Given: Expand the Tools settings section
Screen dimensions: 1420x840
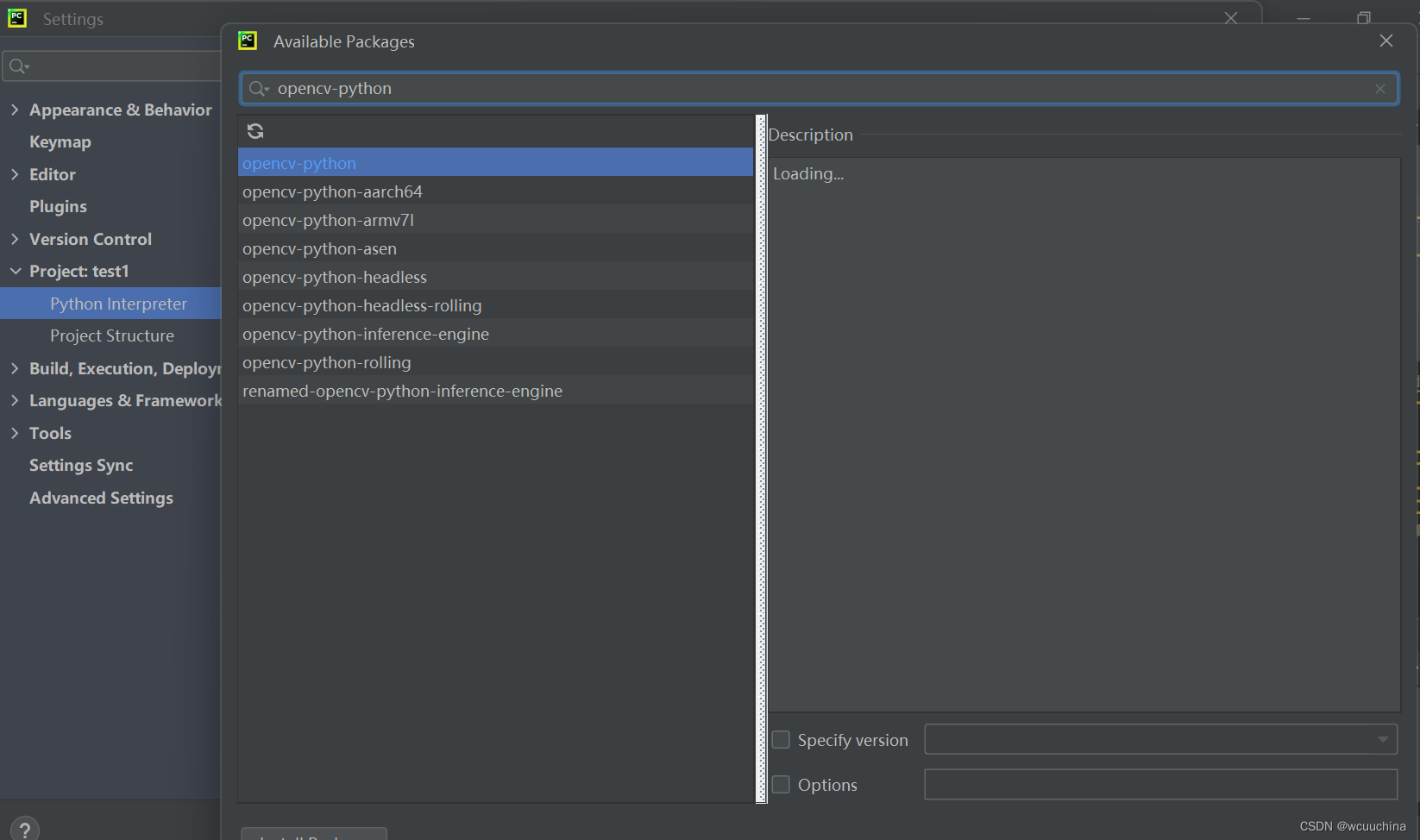Looking at the screenshot, I should (15, 433).
